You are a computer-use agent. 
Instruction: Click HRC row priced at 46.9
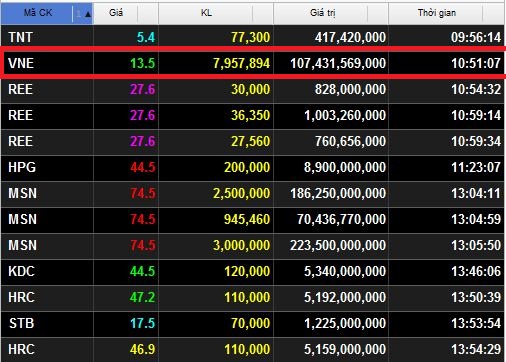tap(253, 349)
